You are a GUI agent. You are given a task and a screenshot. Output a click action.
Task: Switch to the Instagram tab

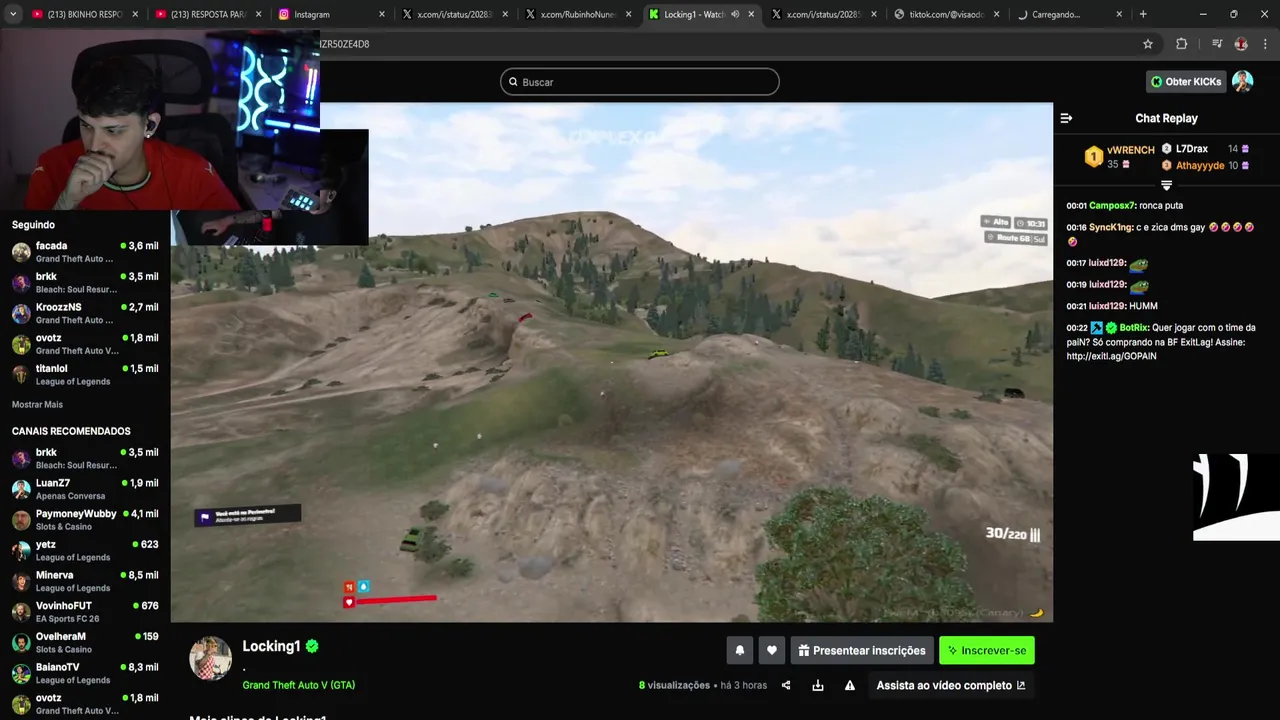coord(330,14)
